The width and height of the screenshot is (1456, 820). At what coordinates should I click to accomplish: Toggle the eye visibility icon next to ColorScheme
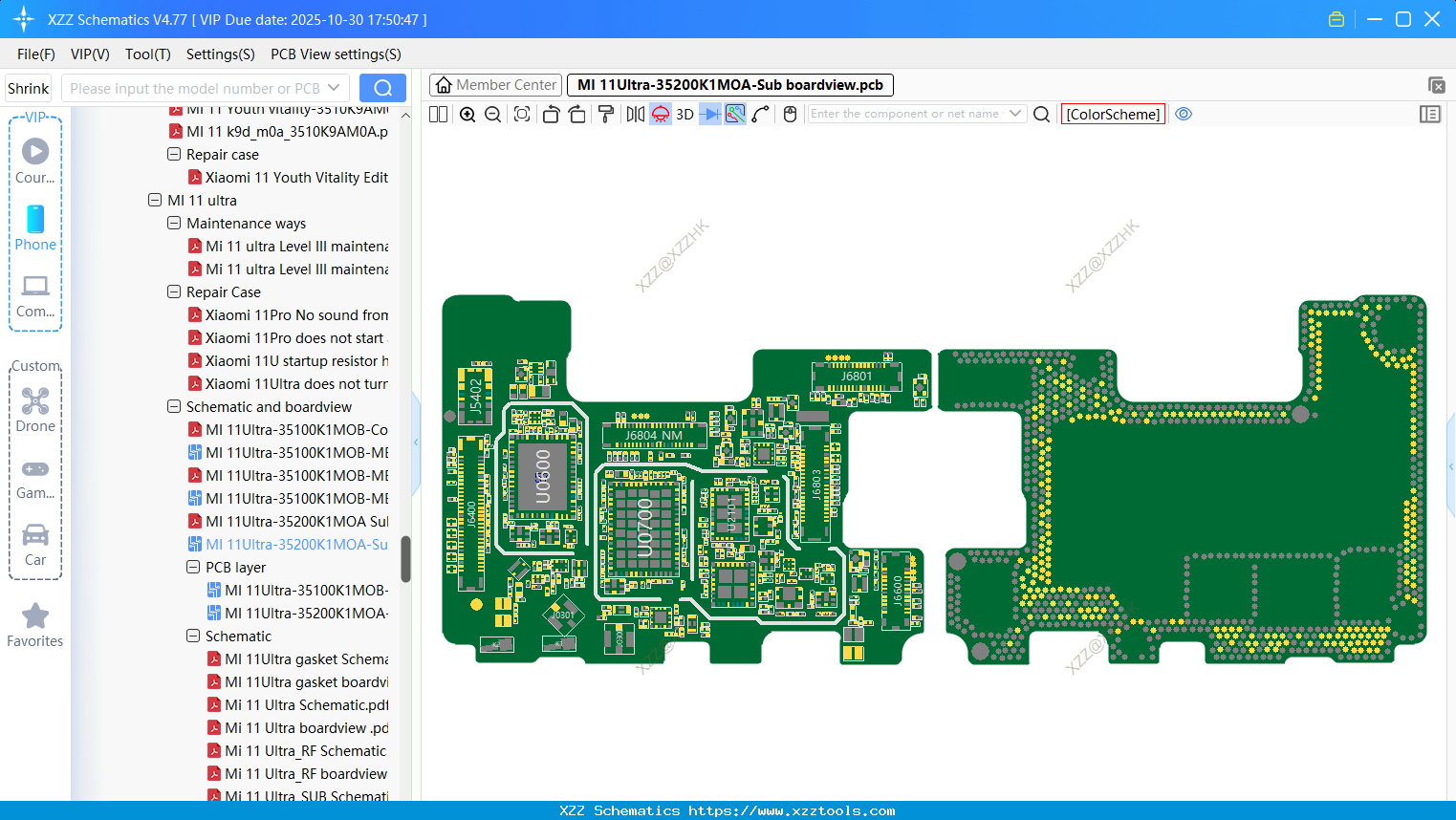click(1184, 114)
